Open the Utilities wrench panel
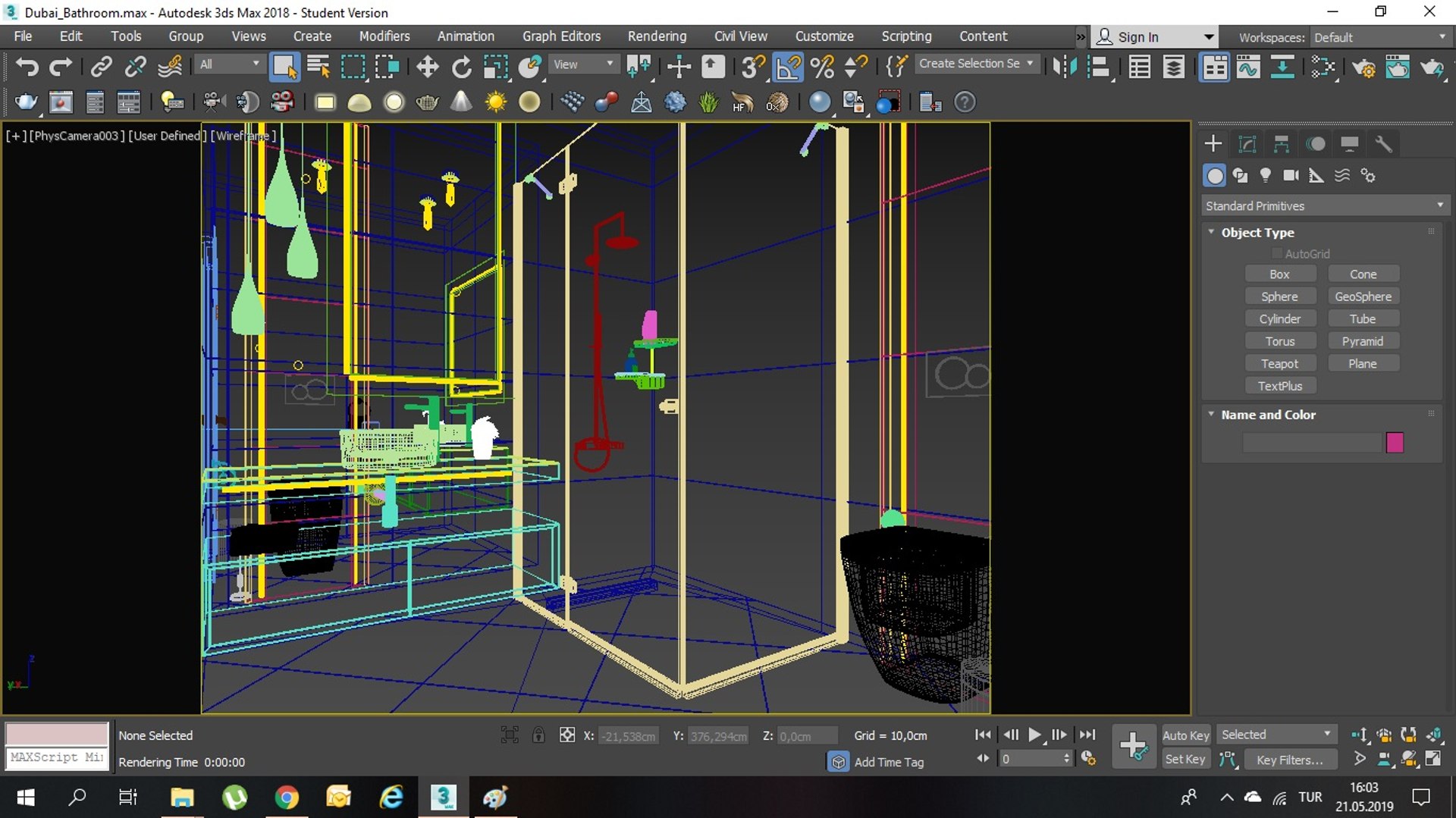The width and height of the screenshot is (1456, 818). (1383, 143)
